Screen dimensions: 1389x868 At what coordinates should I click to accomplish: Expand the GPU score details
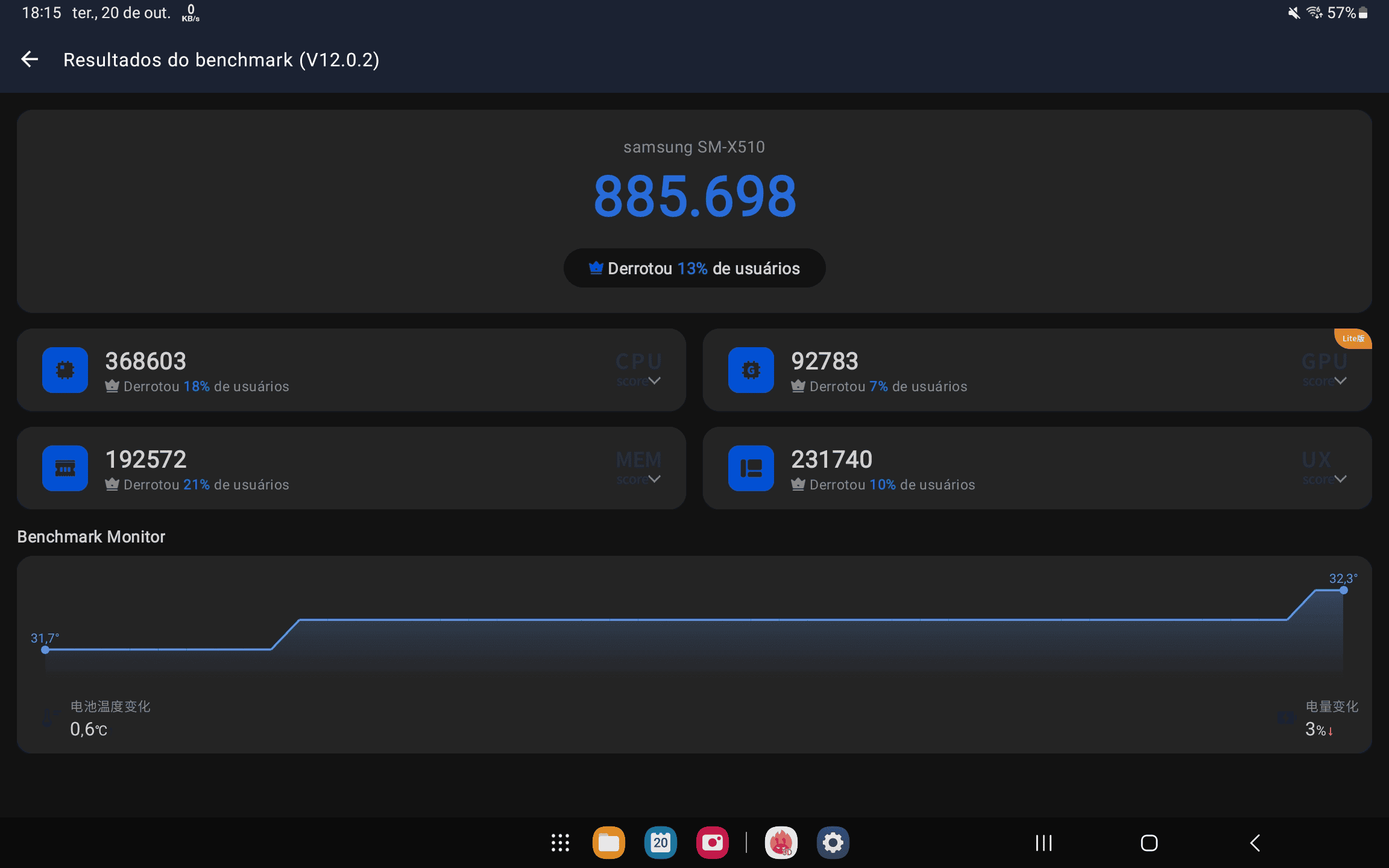point(1340,380)
